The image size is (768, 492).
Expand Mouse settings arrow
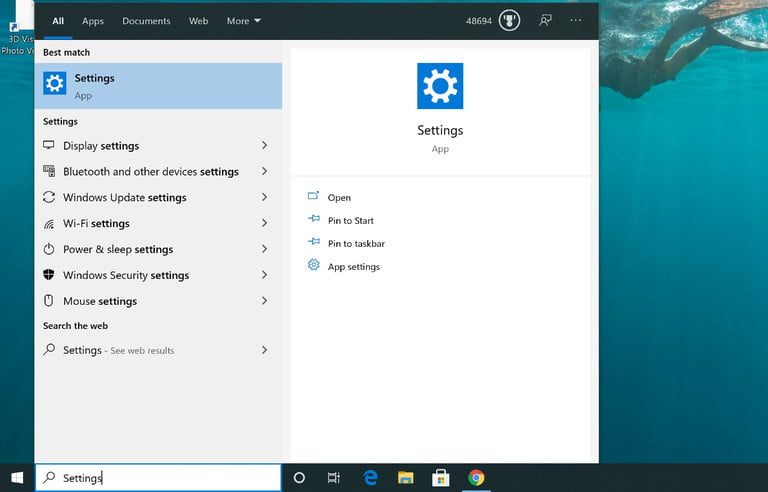264,301
